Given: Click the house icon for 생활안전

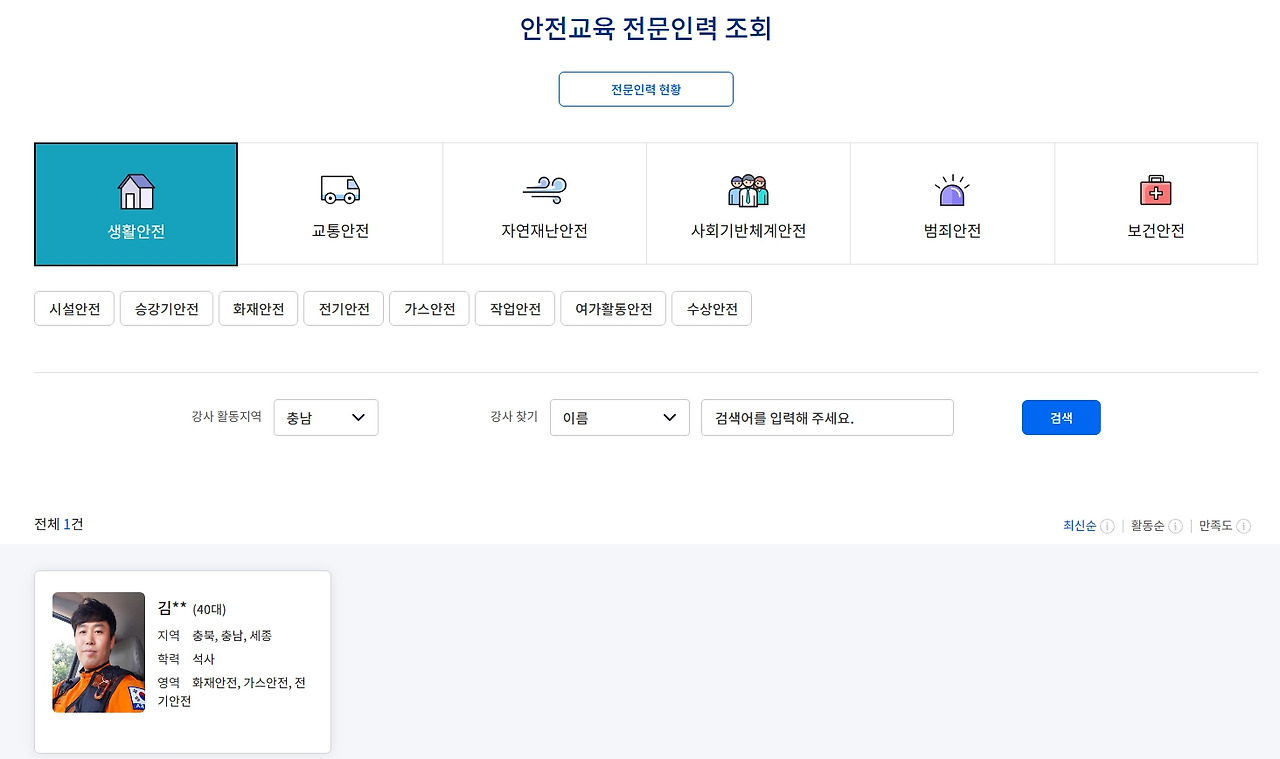Looking at the screenshot, I should pos(136,191).
